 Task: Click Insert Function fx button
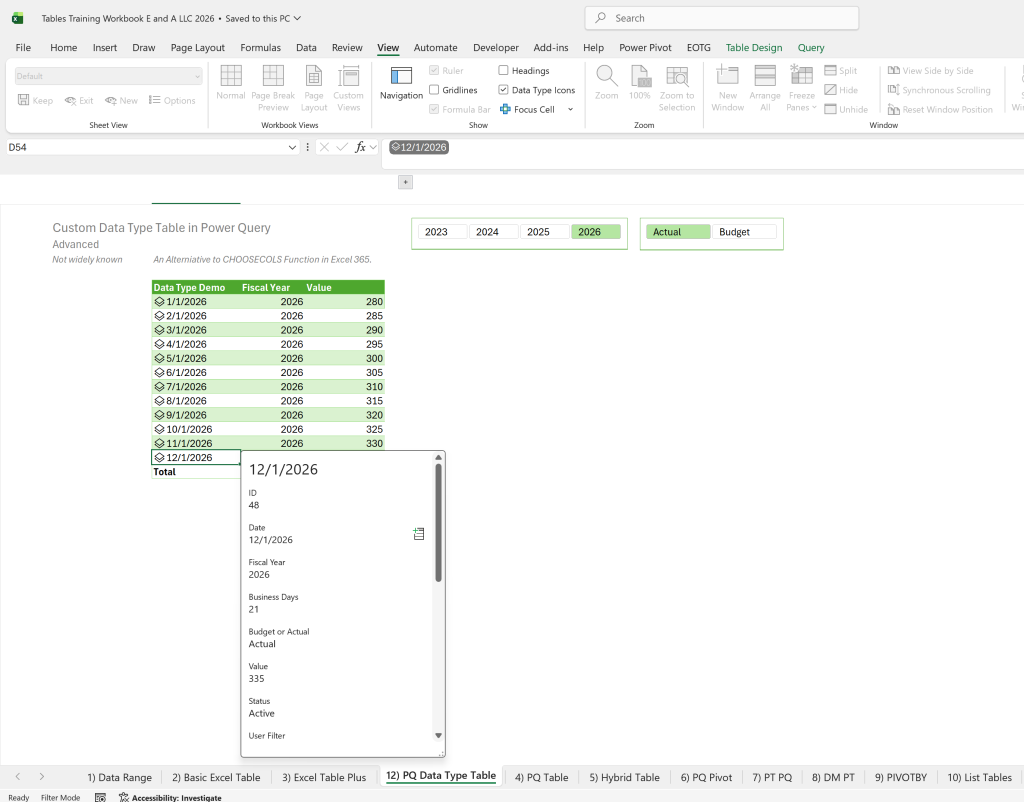[360, 148]
